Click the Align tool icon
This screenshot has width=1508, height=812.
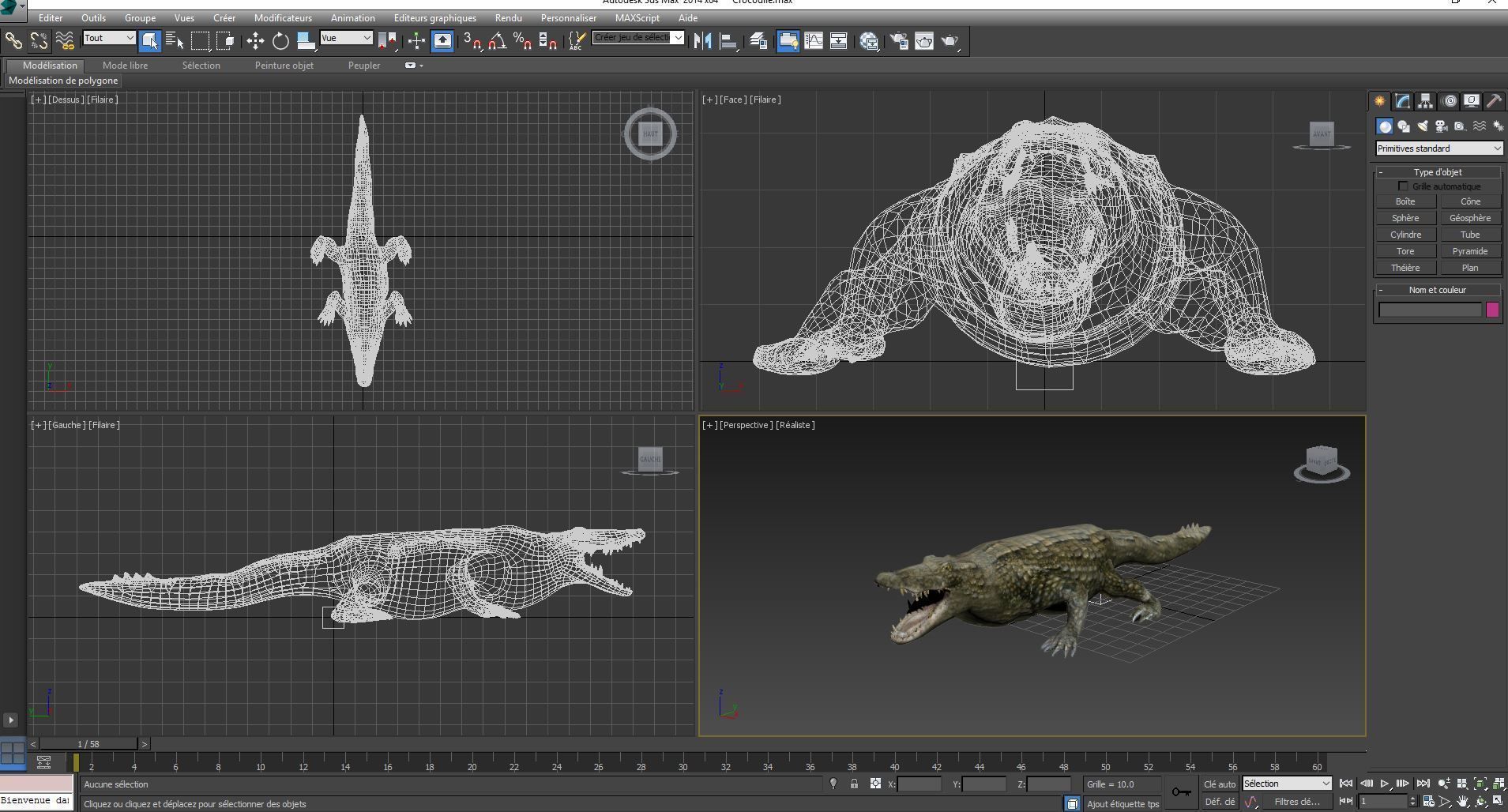tap(728, 40)
